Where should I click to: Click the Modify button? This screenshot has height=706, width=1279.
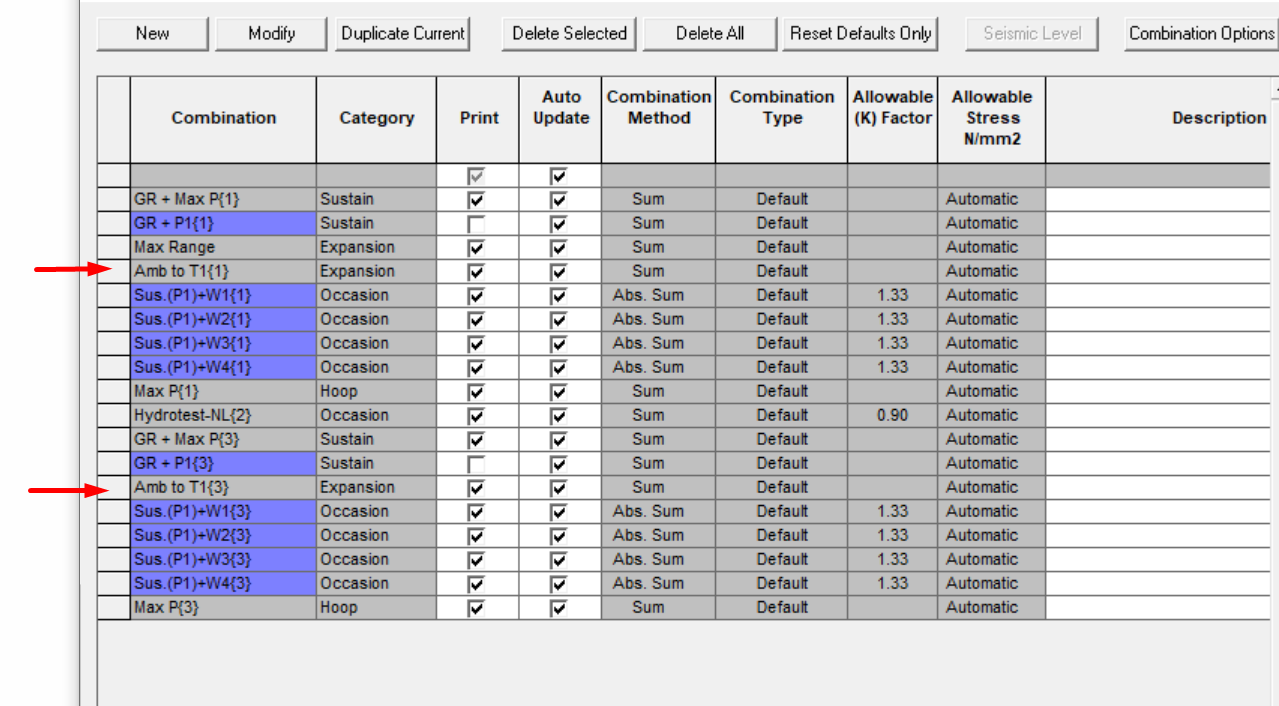click(271, 33)
